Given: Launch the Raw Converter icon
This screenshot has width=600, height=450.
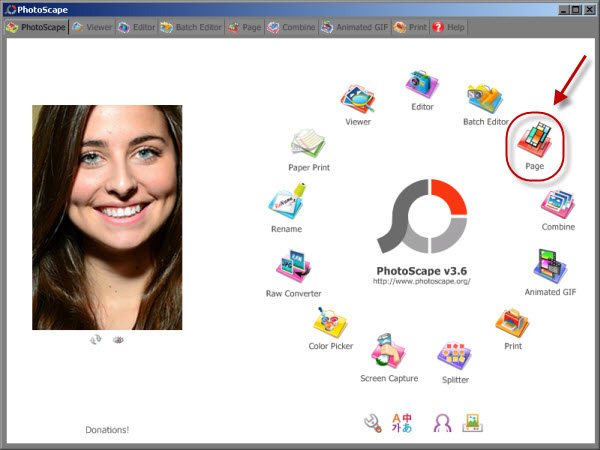Looking at the screenshot, I should point(293,266).
